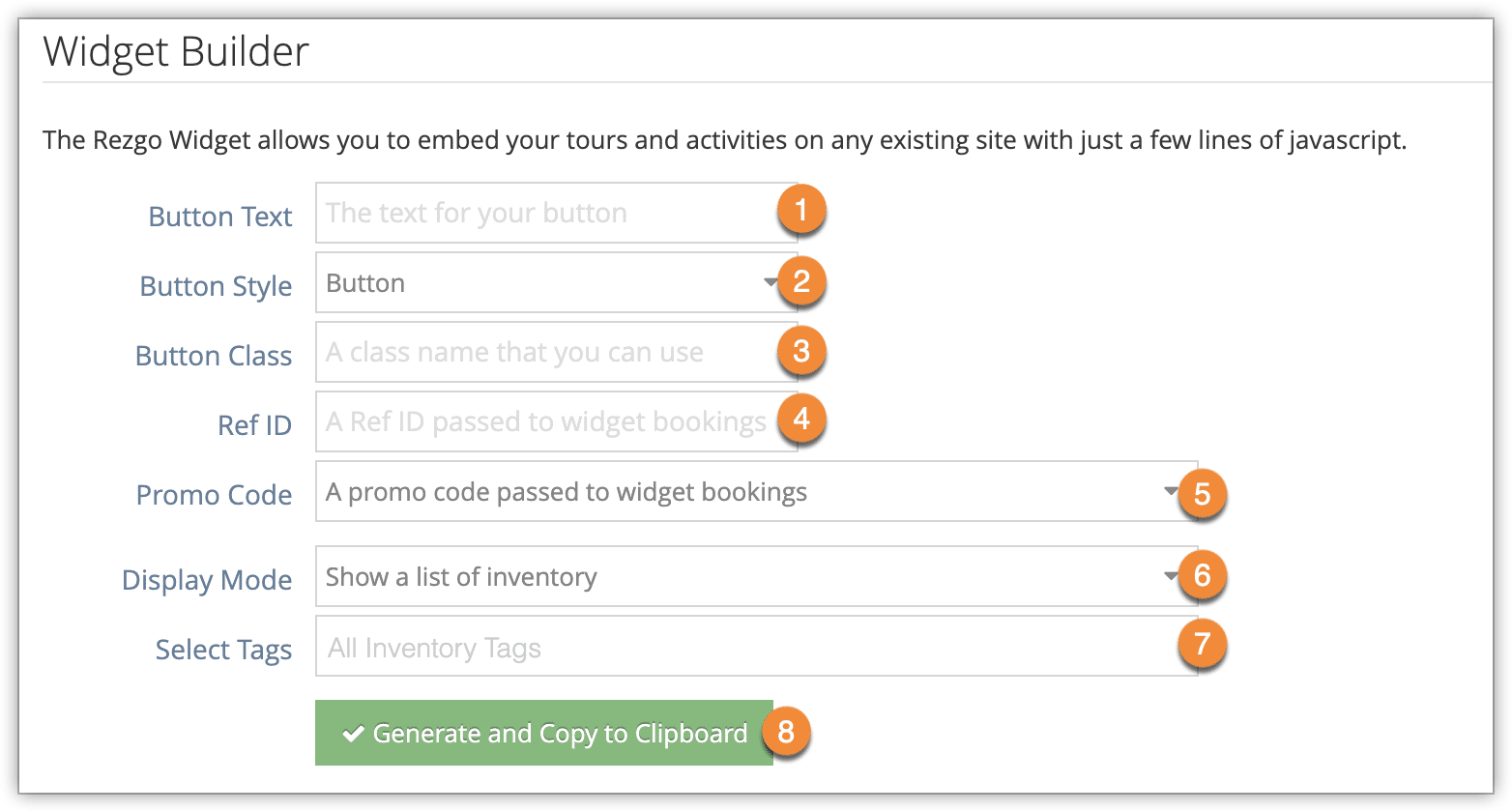Click the Select Tags label
Viewport: 1512px width, 812px height.
click(223, 650)
